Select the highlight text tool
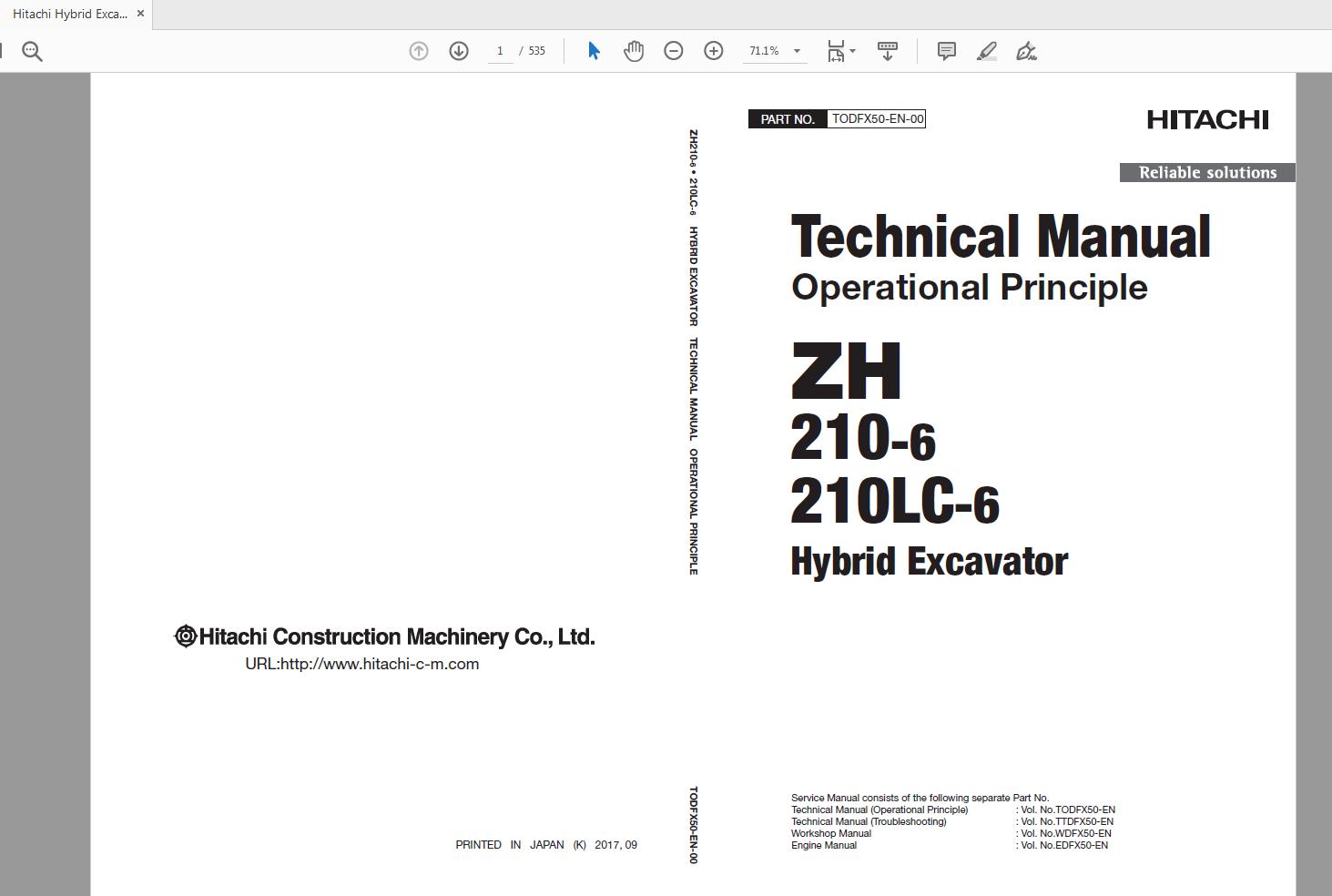Image resolution: width=1332 pixels, height=896 pixels. pos(987,51)
